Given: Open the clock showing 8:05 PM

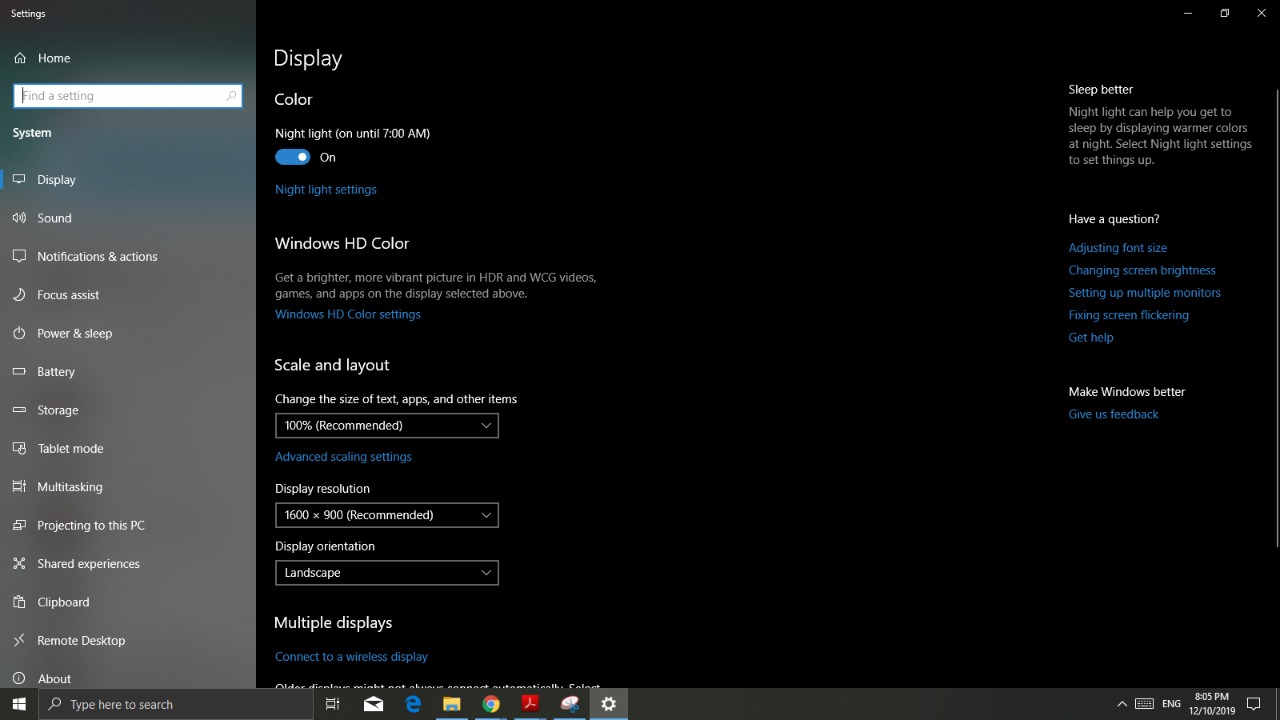Looking at the screenshot, I should 1212,704.
